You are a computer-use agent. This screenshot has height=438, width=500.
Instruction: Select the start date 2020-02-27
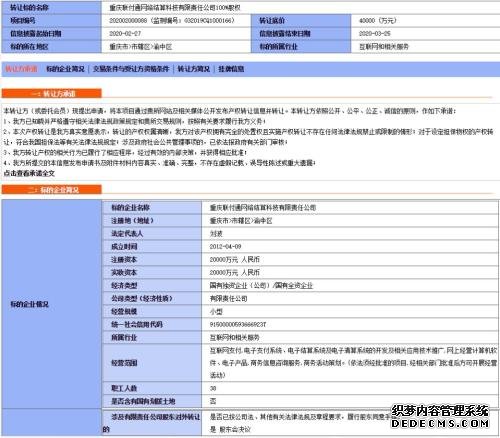(x=125, y=34)
